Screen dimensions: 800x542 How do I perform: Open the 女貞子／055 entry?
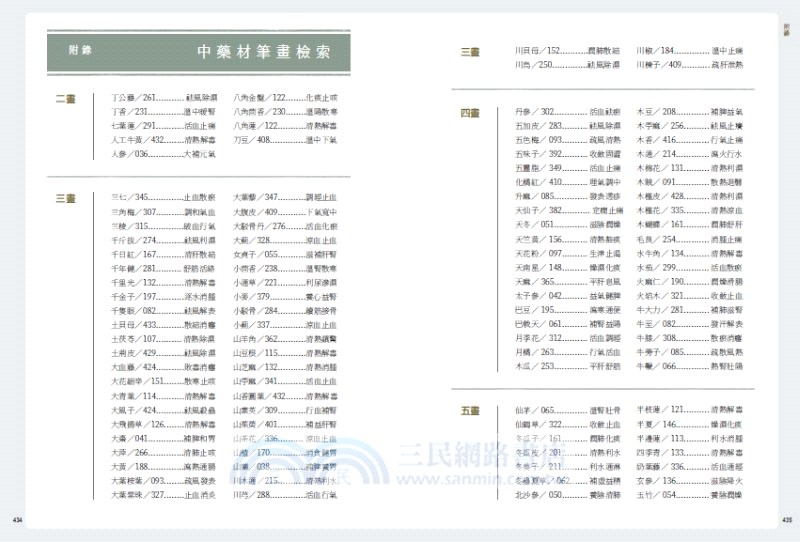[x=285, y=254]
